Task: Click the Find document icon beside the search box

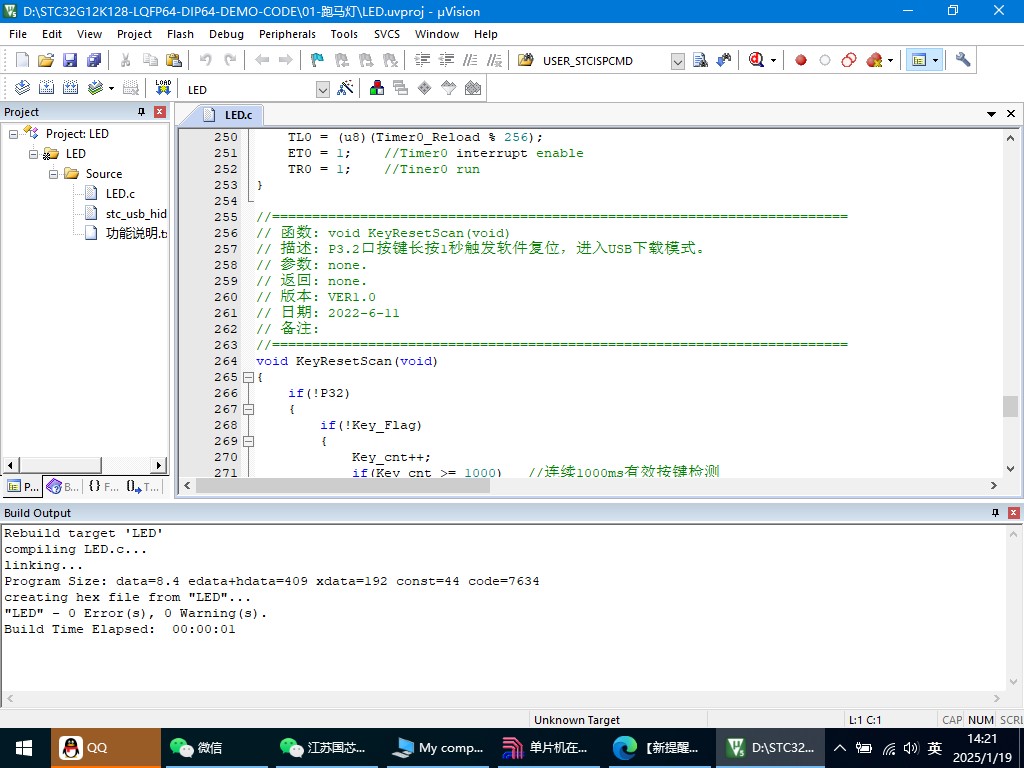Action: click(x=700, y=60)
